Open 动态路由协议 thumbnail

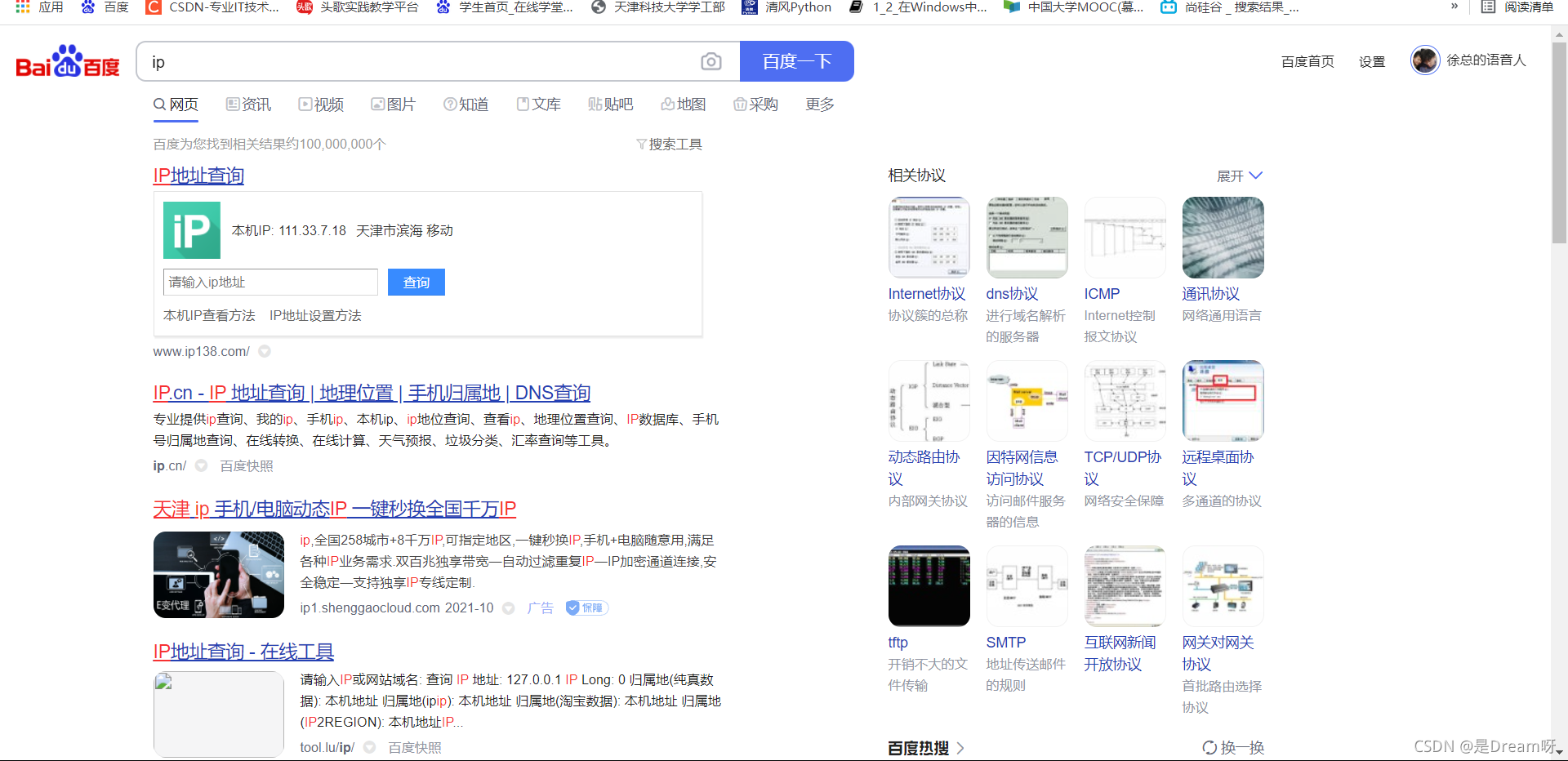[929, 401]
